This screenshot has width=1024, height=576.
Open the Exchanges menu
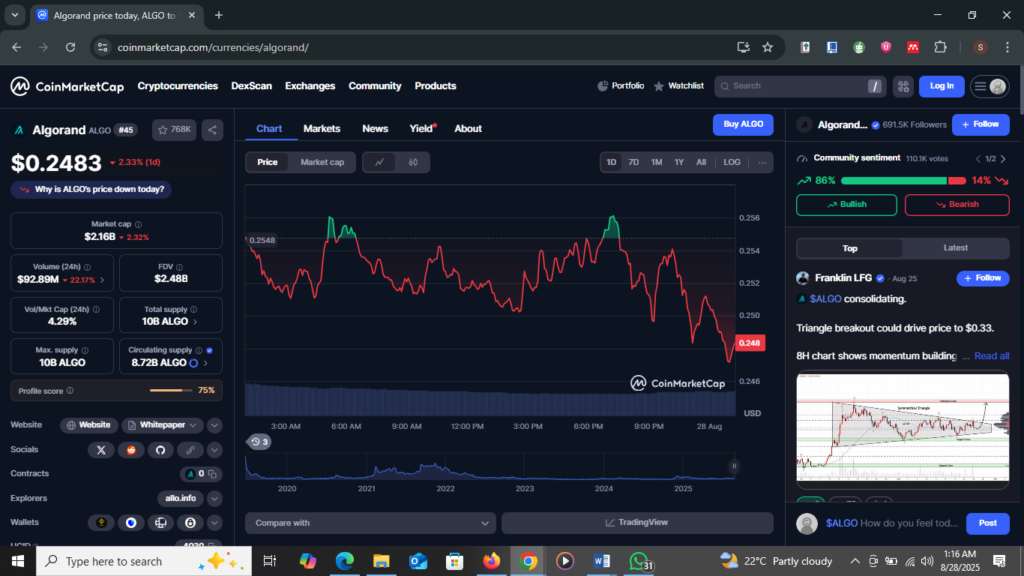pyautogui.click(x=310, y=86)
